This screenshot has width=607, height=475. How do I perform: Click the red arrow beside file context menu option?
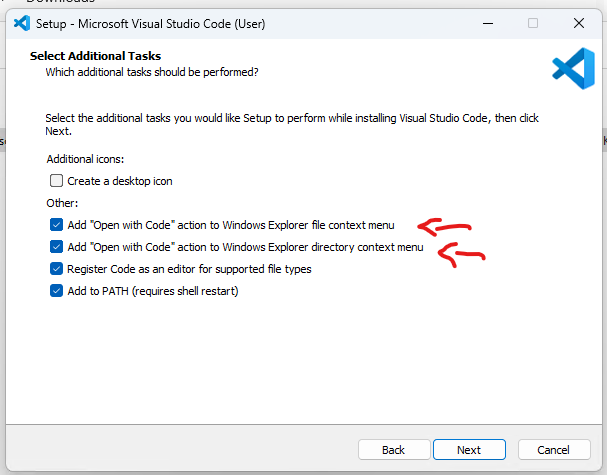pos(443,225)
